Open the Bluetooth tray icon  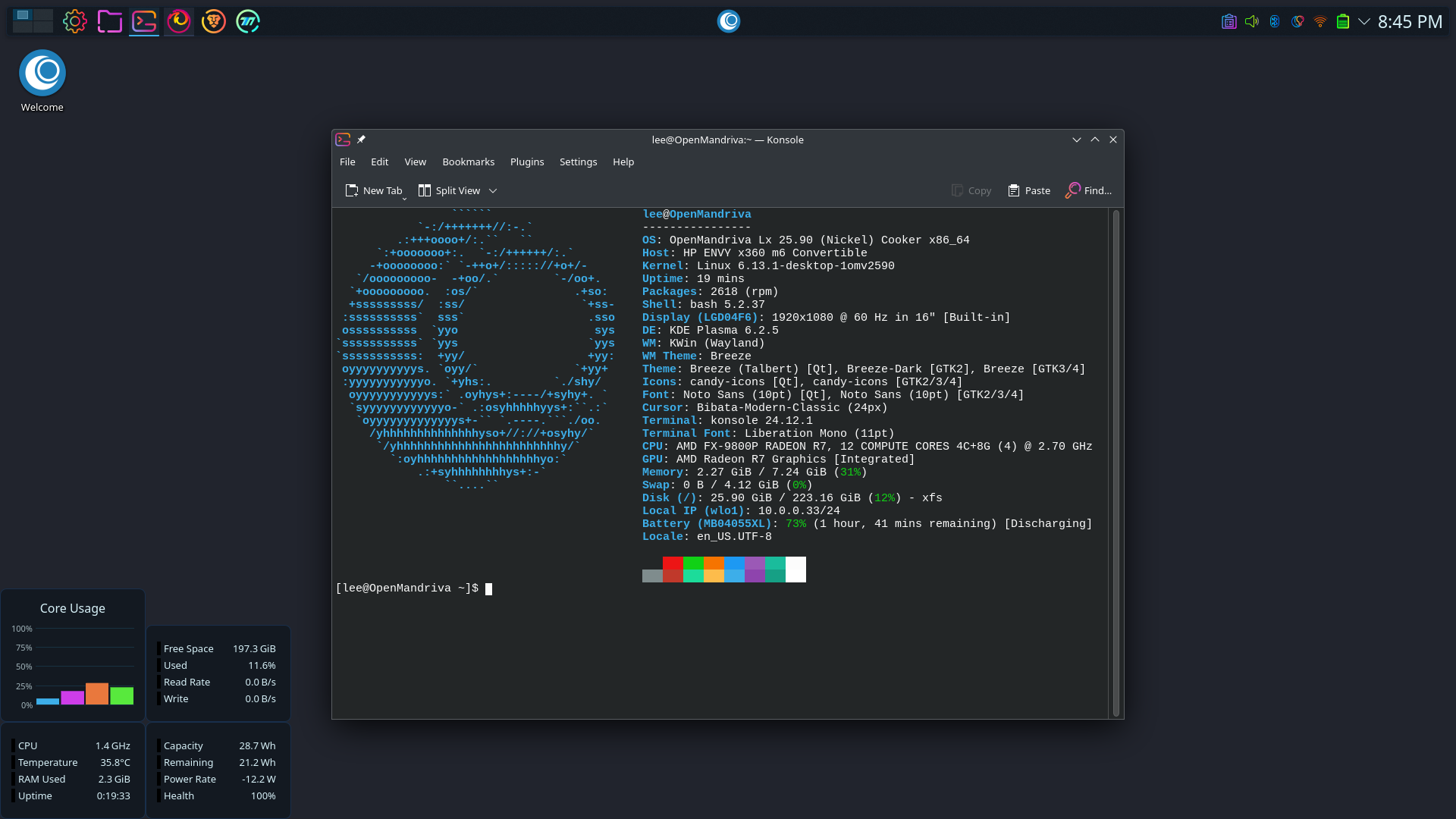coord(1275,21)
